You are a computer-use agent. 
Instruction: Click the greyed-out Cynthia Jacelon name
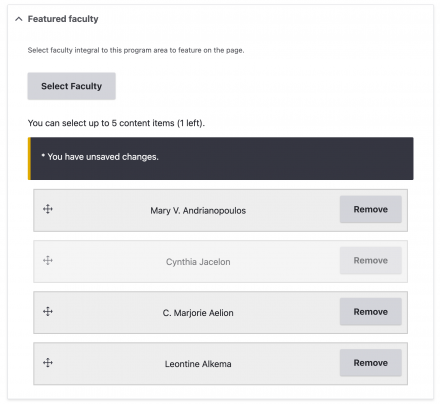[198, 262]
